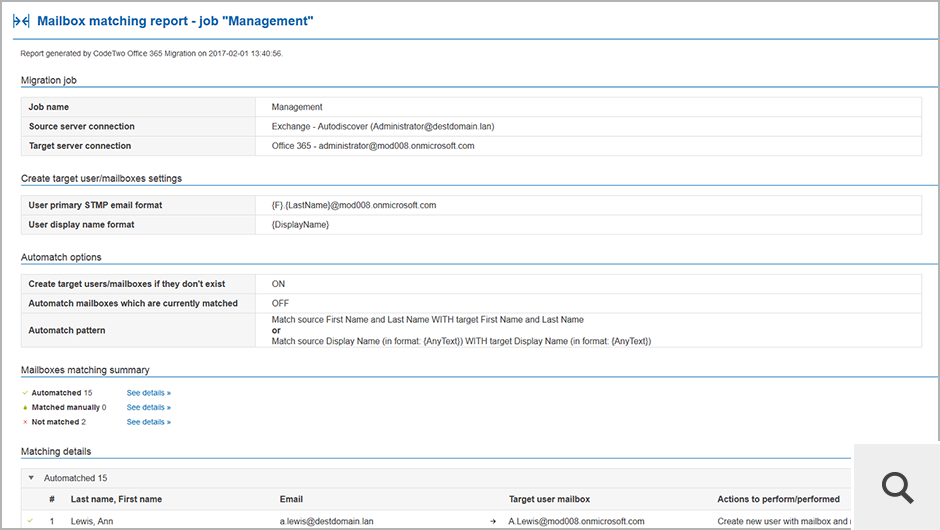The image size is (940, 530).
Task: Click 'Actions to perform/performed' column header
Action: (778, 499)
